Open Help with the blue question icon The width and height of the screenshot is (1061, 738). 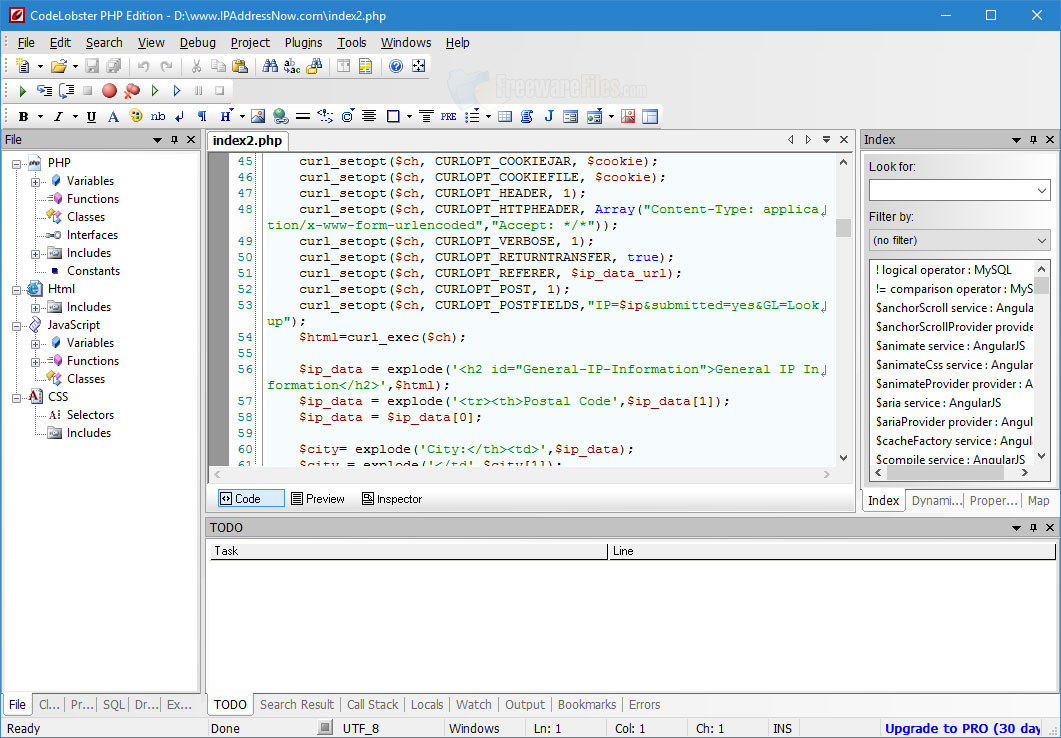(x=396, y=66)
